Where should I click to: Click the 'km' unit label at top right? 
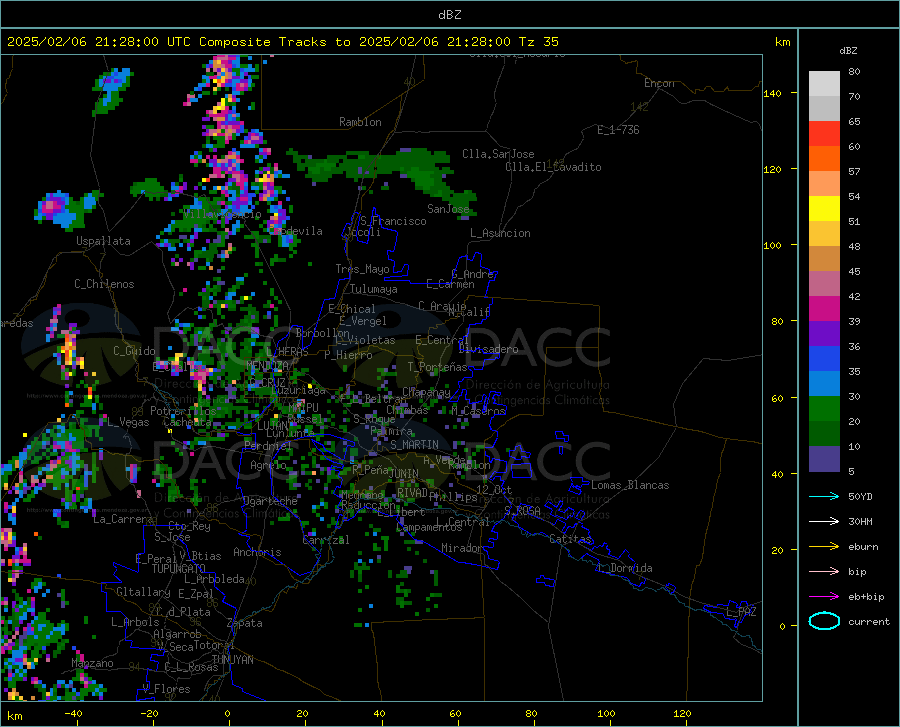782,42
